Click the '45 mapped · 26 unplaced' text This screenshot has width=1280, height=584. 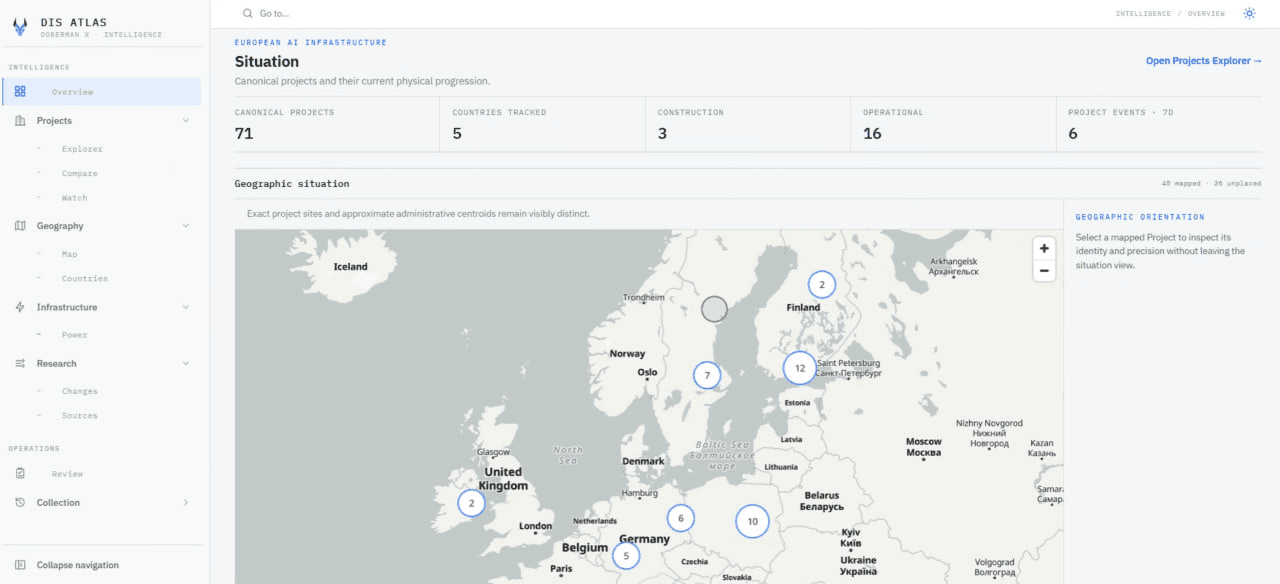[1211, 184]
